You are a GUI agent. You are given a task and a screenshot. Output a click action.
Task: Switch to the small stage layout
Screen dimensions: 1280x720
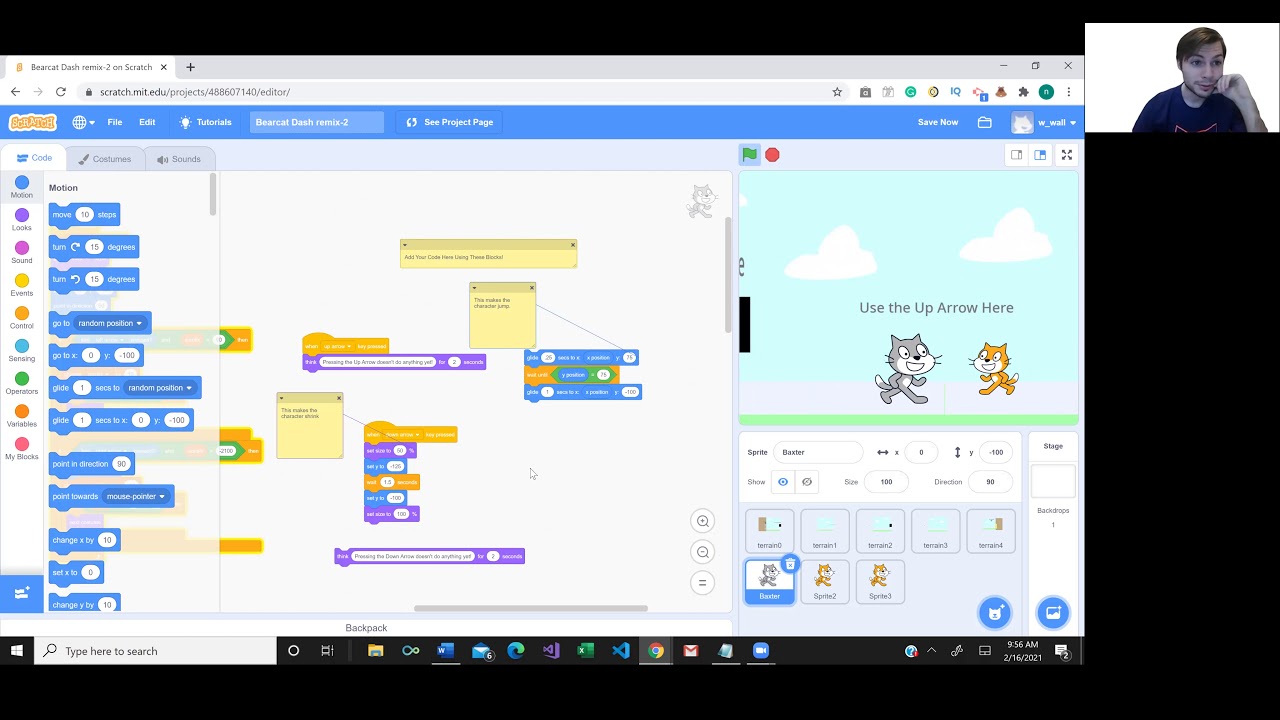point(1016,155)
